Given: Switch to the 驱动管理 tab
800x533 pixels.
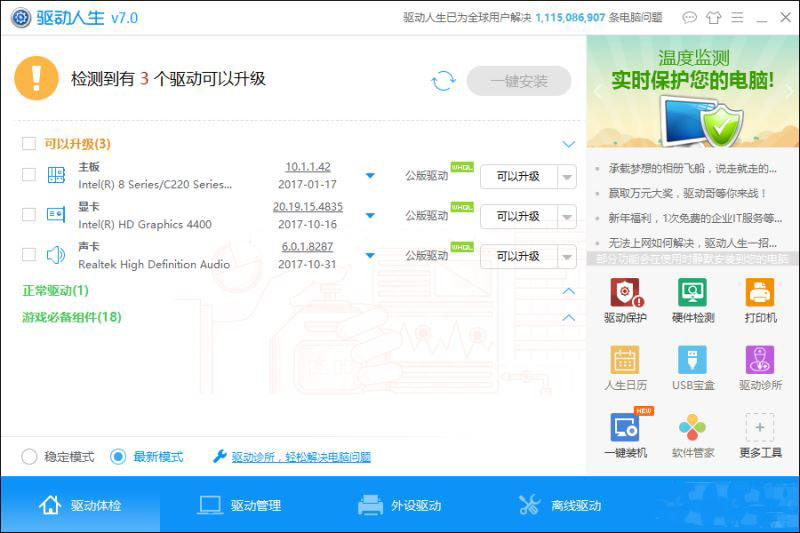Looking at the screenshot, I should [x=239, y=505].
